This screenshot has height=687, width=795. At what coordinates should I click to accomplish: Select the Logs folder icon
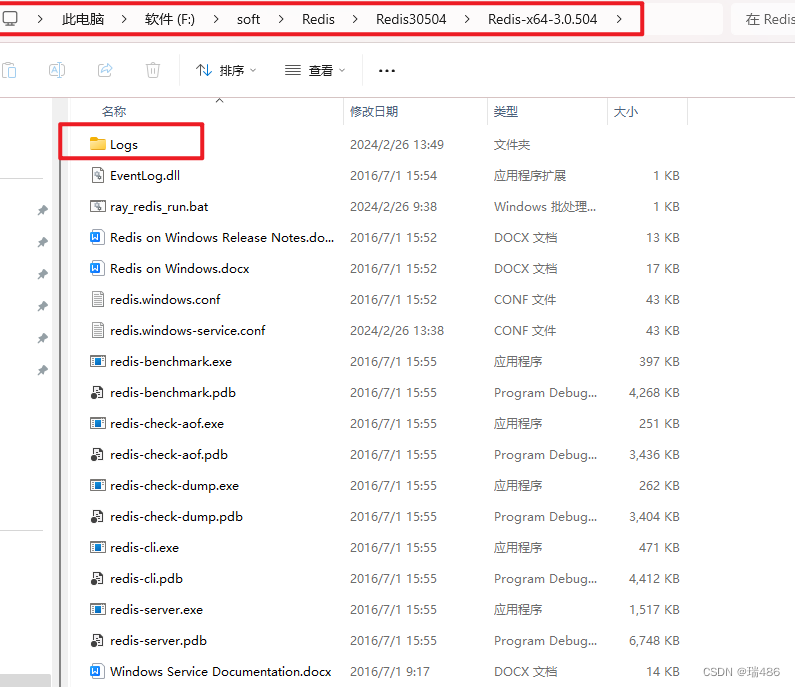[97, 144]
